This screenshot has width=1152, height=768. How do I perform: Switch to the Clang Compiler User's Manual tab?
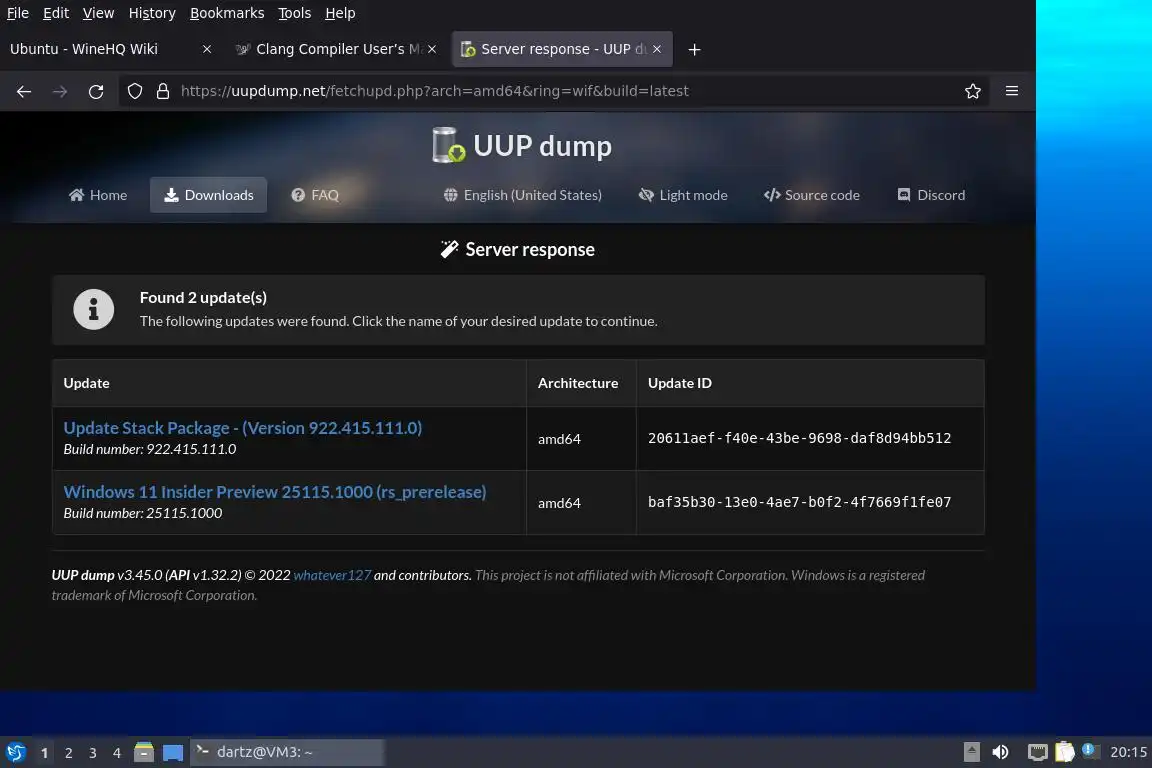click(x=335, y=49)
